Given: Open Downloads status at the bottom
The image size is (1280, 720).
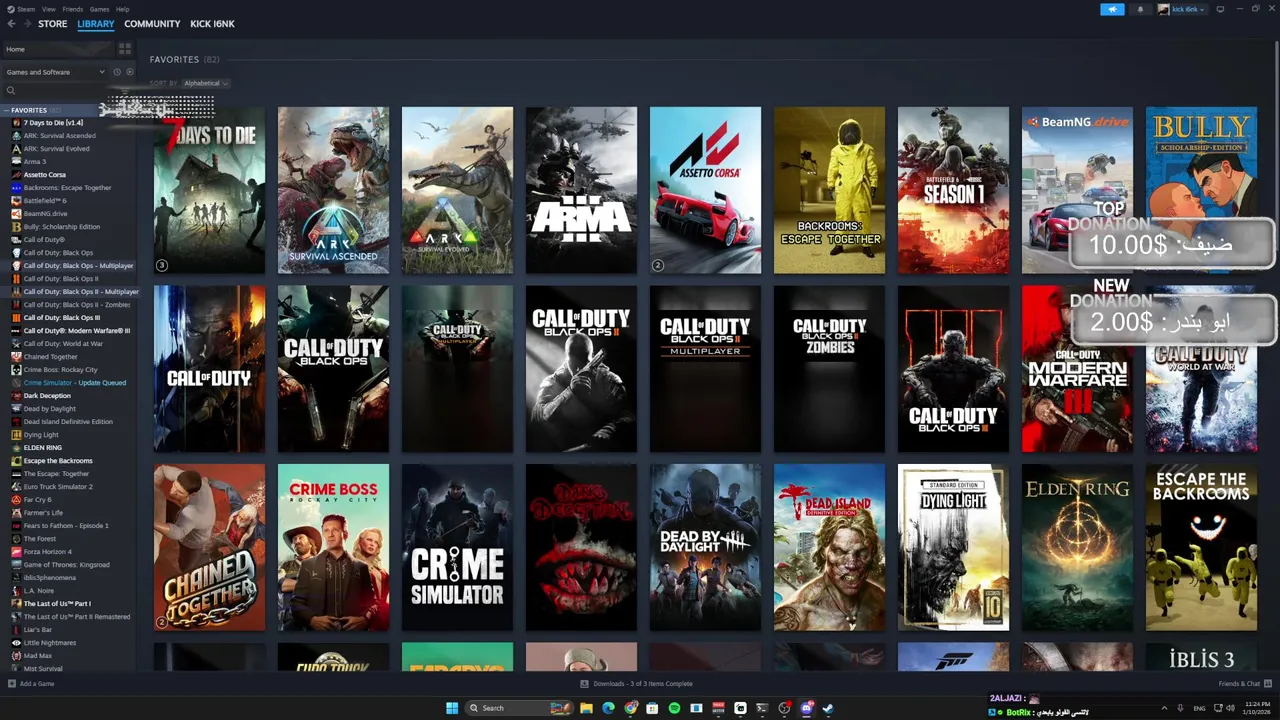Looking at the screenshot, I should (636, 684).
